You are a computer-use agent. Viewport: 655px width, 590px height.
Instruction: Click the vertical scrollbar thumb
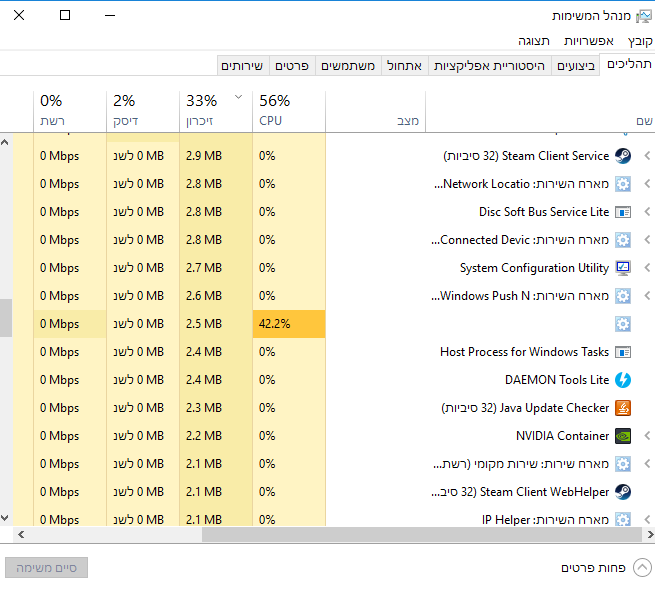pyautogui.click(x=6, y=318)
